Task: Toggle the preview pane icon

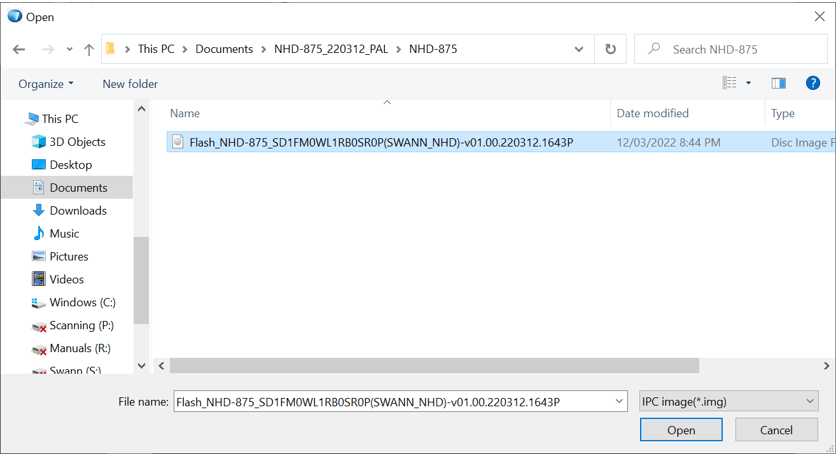Action: point(778,84)
